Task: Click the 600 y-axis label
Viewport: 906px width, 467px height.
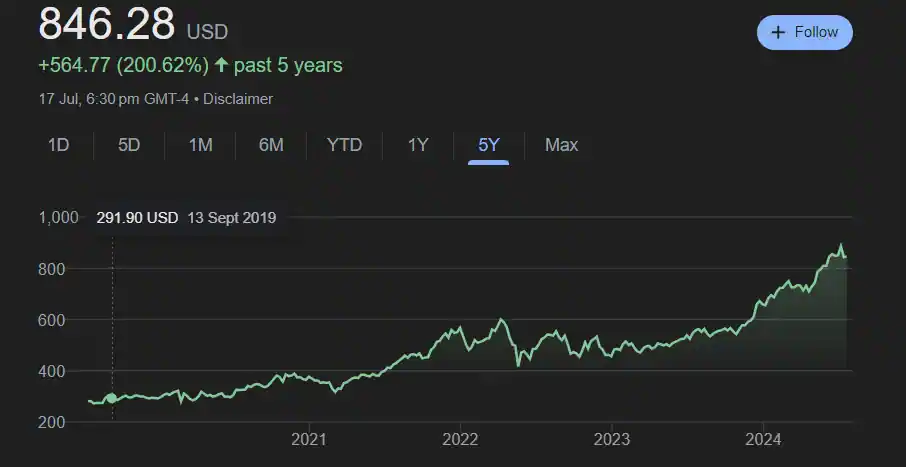Action: 51,320
